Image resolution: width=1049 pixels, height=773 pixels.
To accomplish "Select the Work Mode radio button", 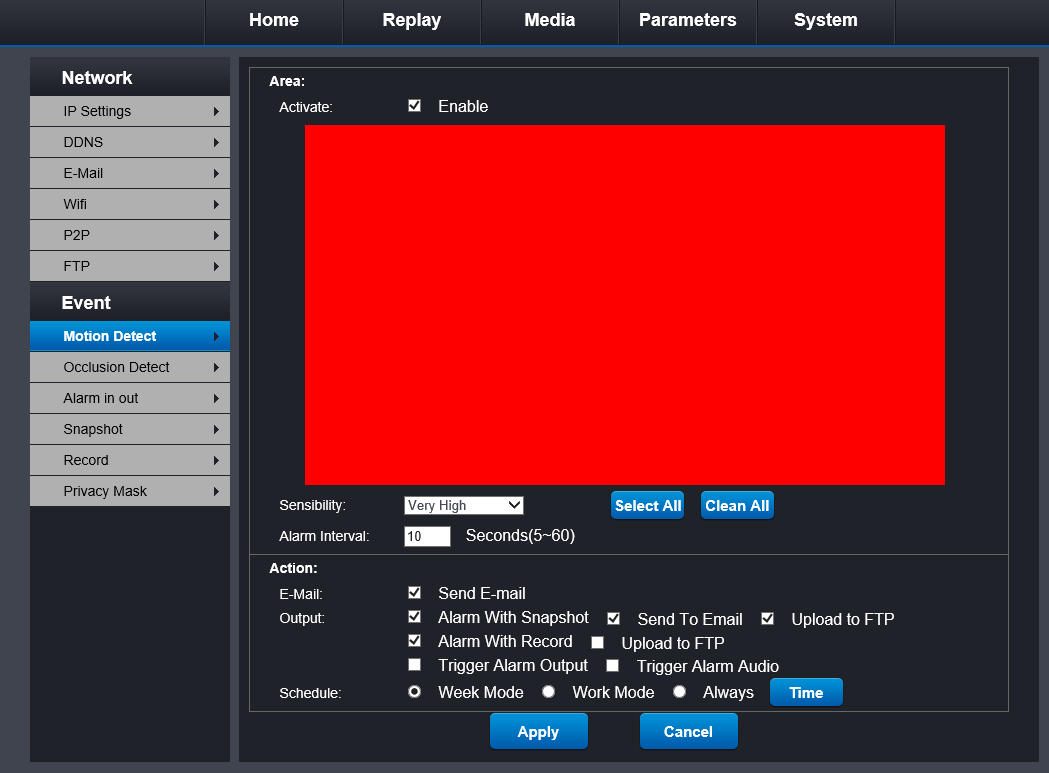I will coord(548,692).
